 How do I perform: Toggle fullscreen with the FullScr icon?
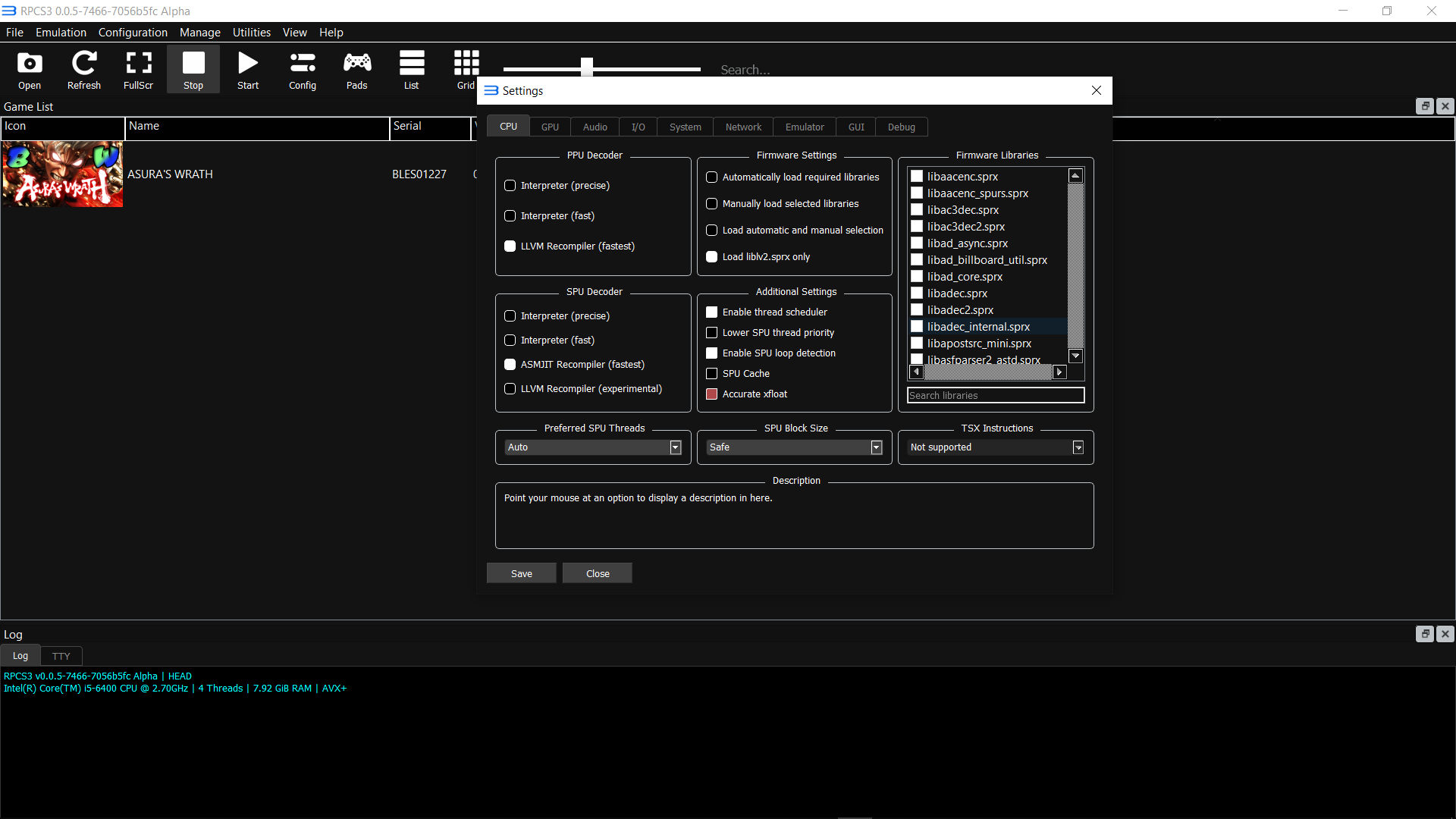pyautogui.click(x=138, y=70)
